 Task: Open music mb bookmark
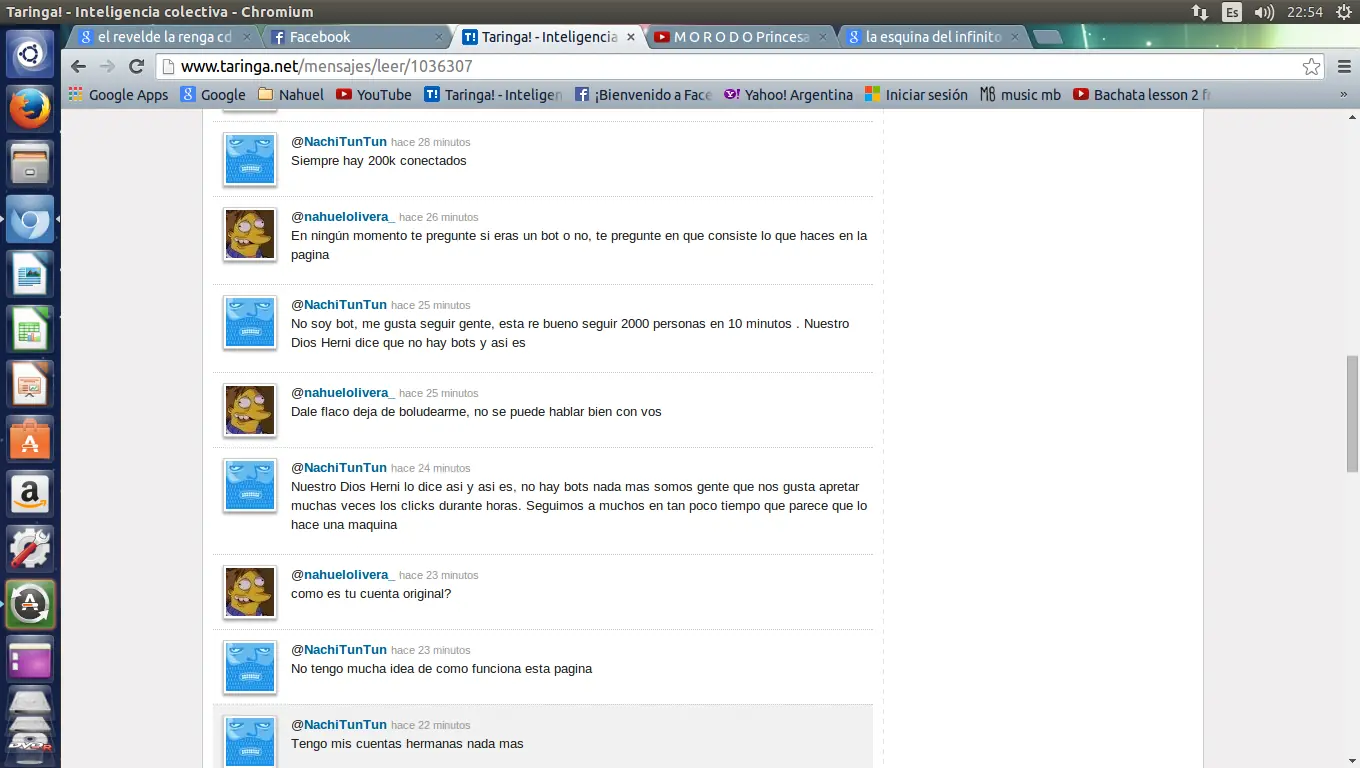click(1021, 95)
